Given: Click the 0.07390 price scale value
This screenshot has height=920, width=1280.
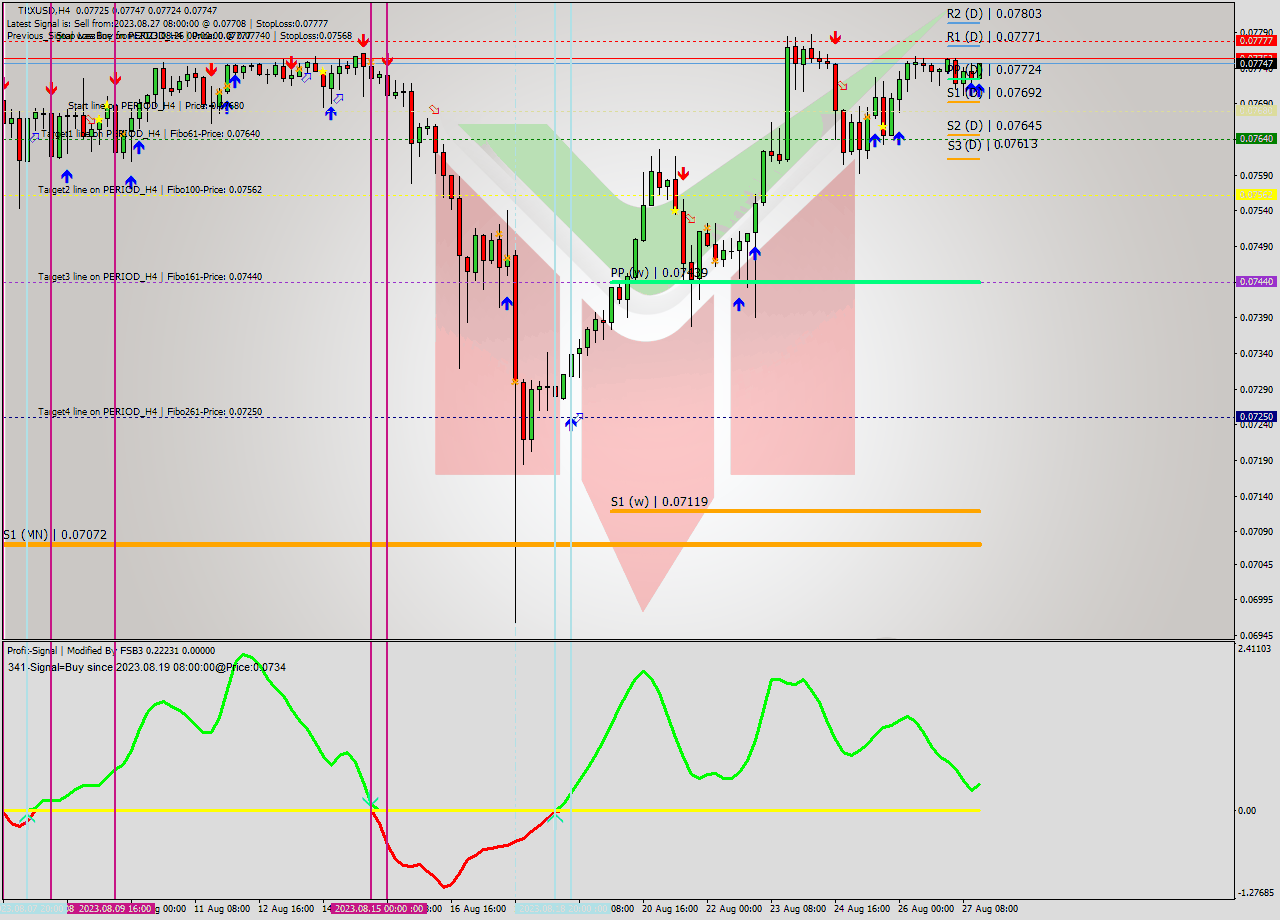Looking at the screenshot, I should click(x=1257, y=317).
